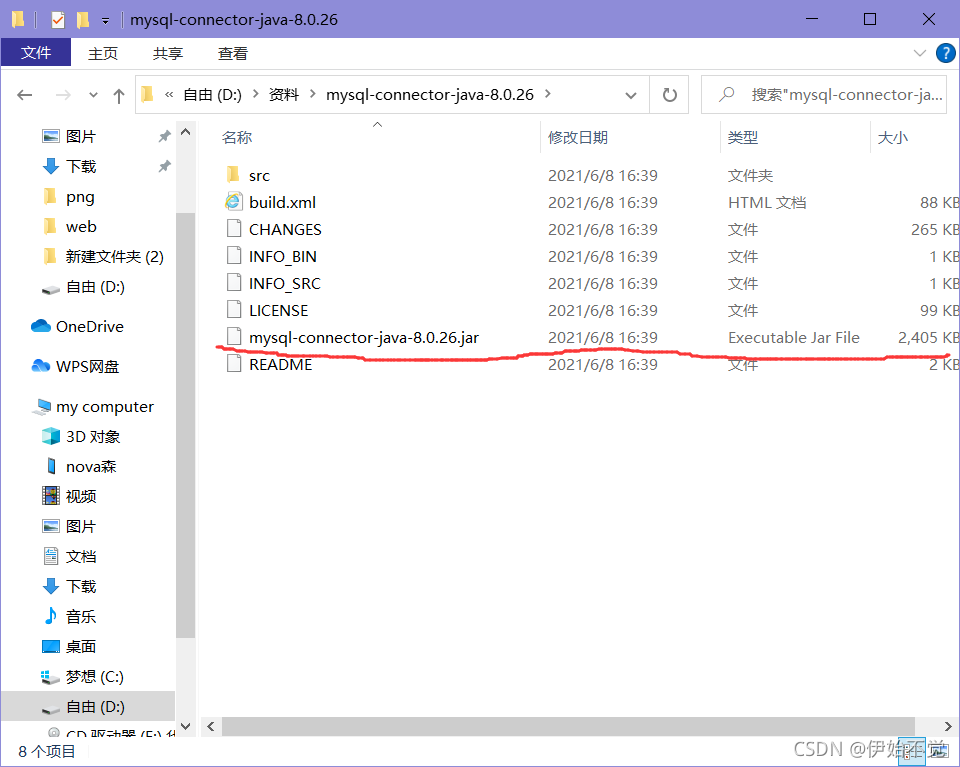960x767 pixels.
Task: Click the sidebar scroll down arrow
Action: tap(186, 726)
